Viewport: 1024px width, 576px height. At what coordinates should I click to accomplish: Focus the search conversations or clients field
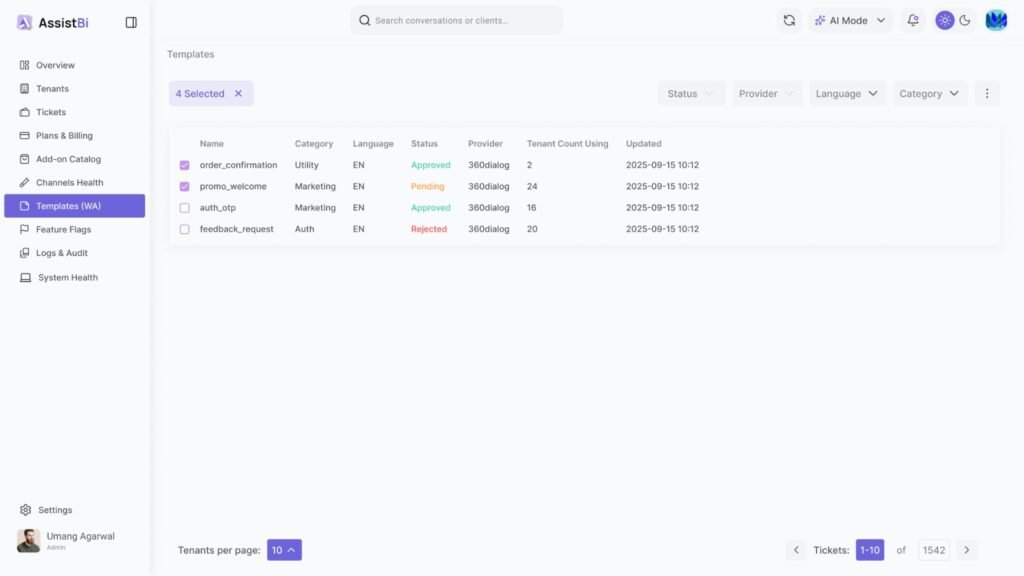457,20
